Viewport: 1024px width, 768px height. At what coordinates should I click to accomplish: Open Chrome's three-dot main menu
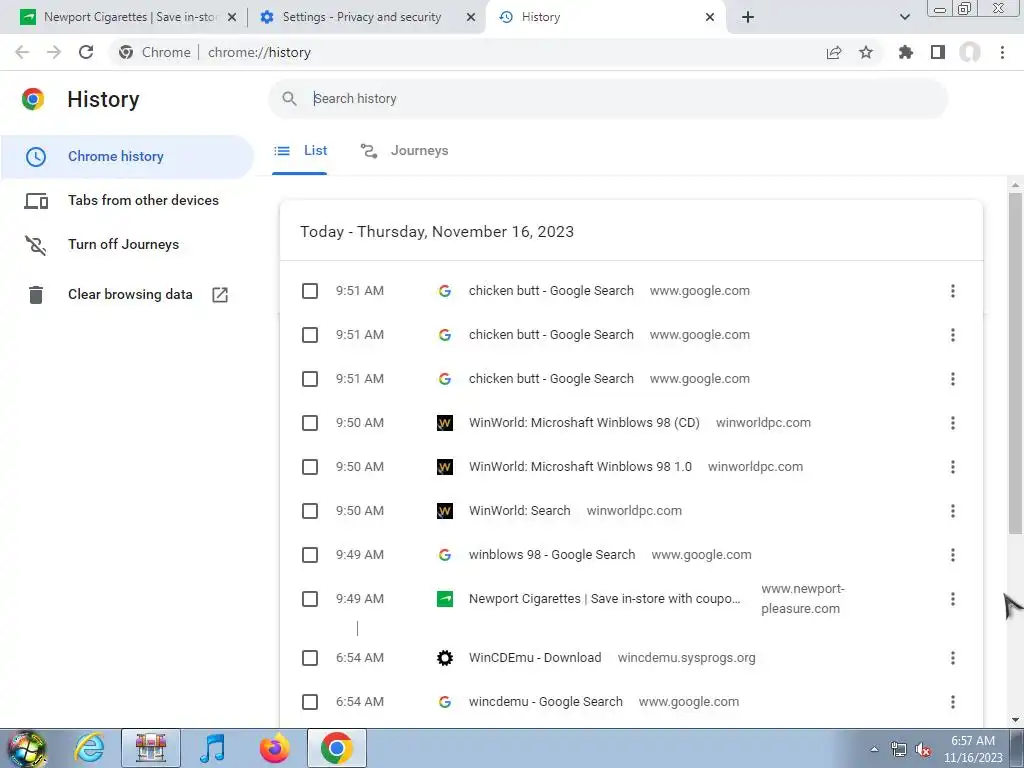coord(1002,52)
